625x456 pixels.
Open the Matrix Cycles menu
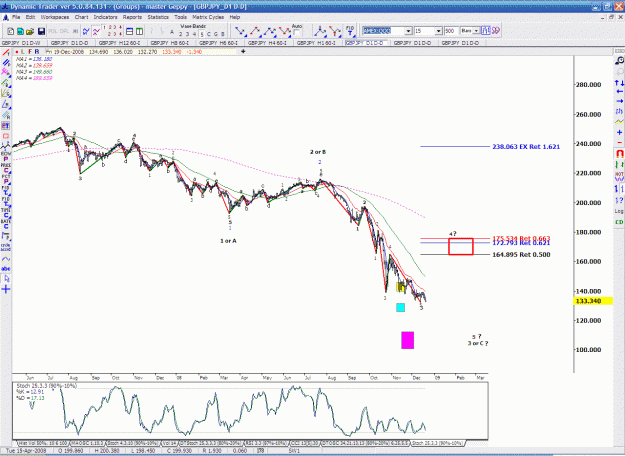tap(208, 17)
